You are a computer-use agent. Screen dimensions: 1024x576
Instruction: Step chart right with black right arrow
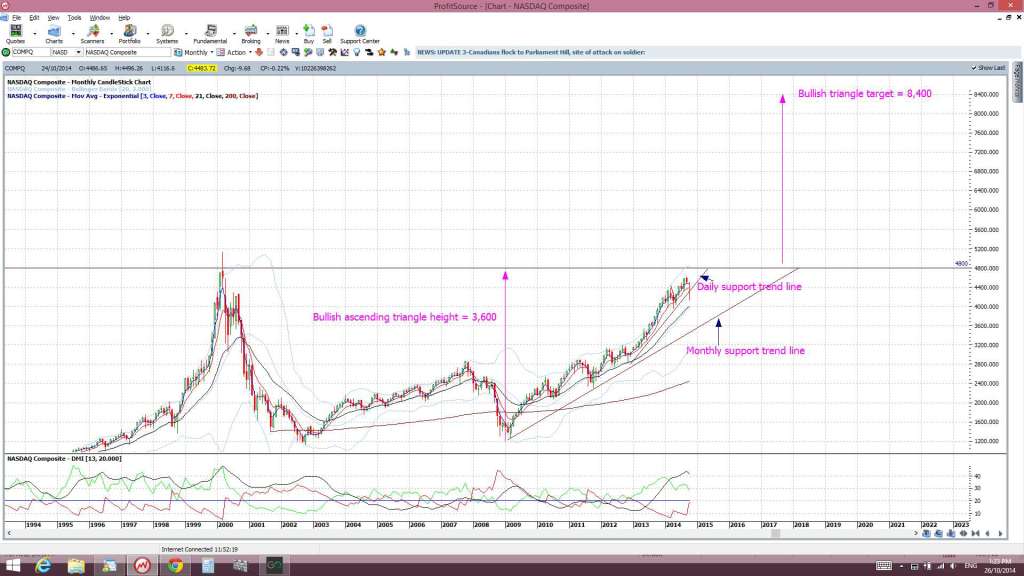pos(1000,534)
